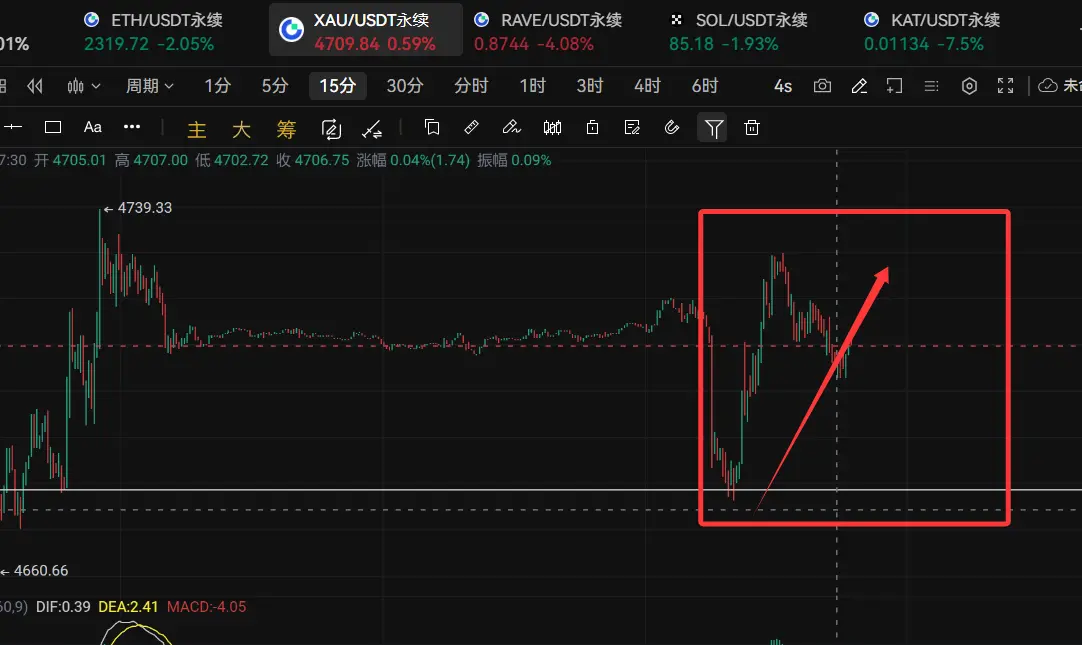
Task: Enter fullscreen with the expand icon
Action: (1005, 86)
